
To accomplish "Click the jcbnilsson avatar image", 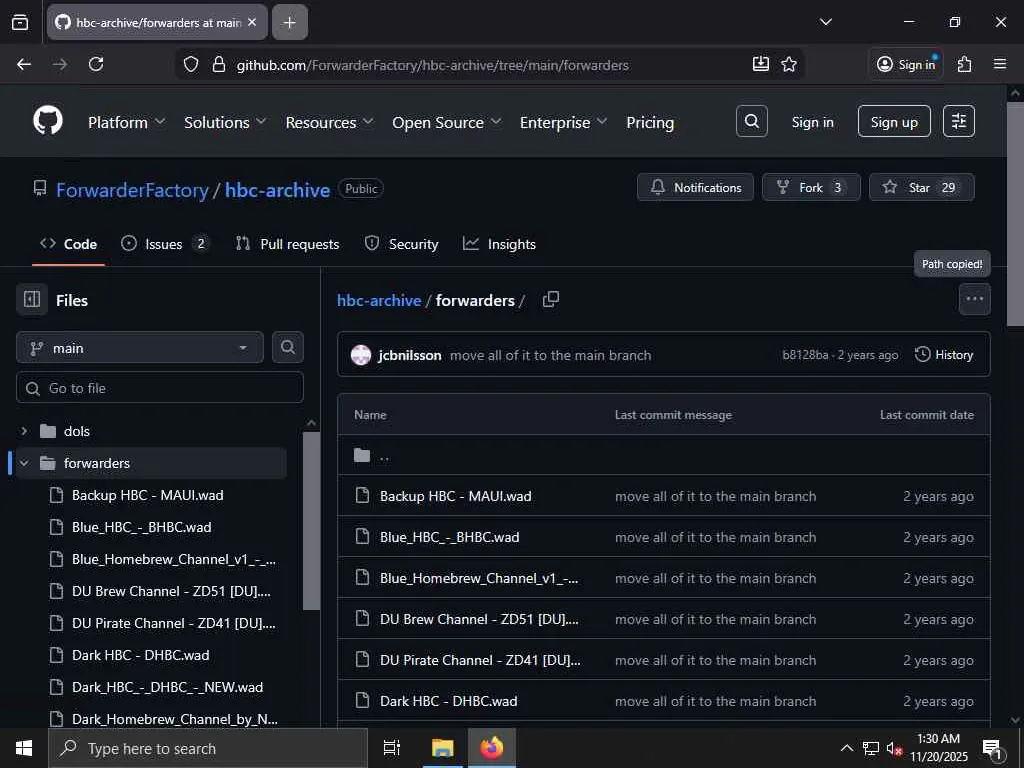I will (361, 355).
